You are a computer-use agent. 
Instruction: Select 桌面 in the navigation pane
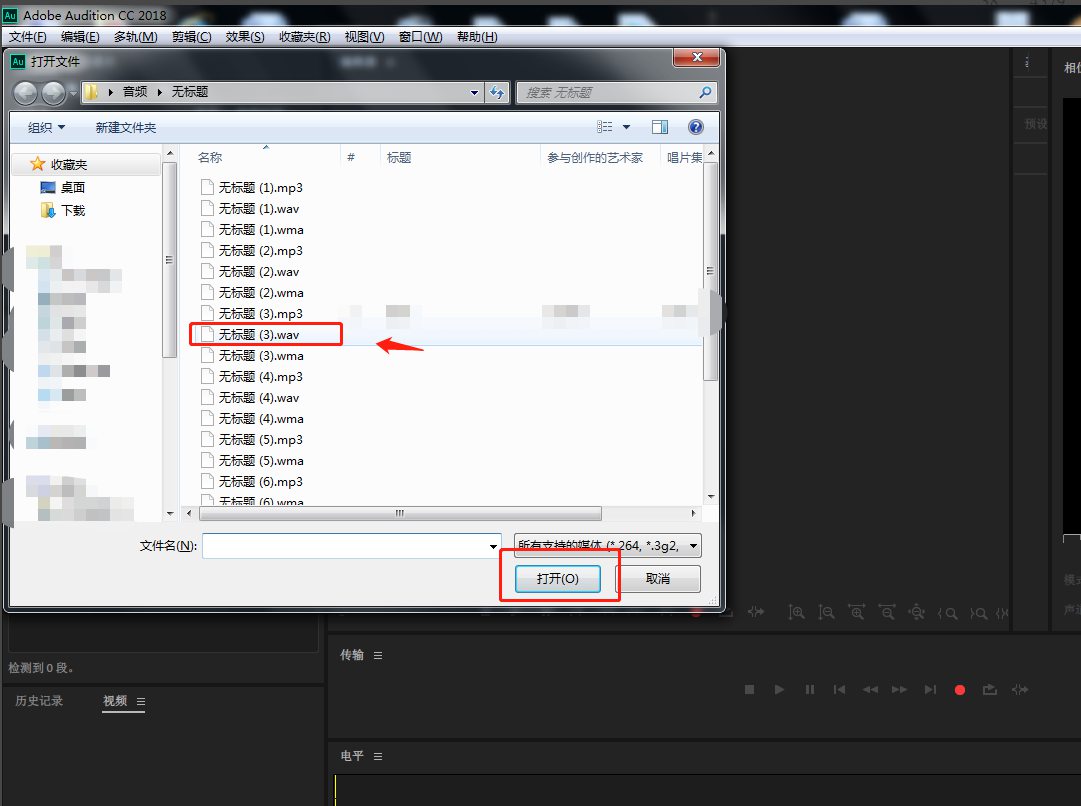click(62, 188)
